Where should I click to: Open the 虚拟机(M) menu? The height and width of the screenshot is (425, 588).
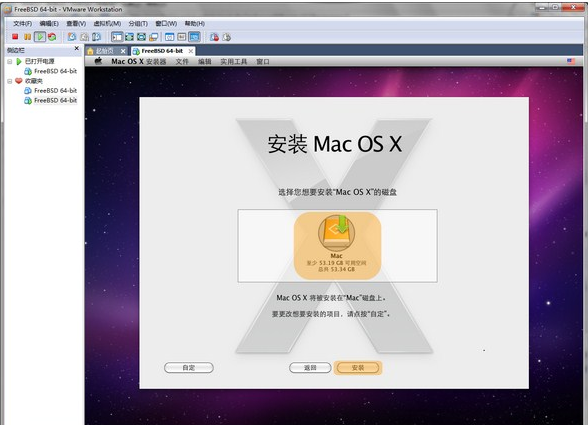[107, 23]
